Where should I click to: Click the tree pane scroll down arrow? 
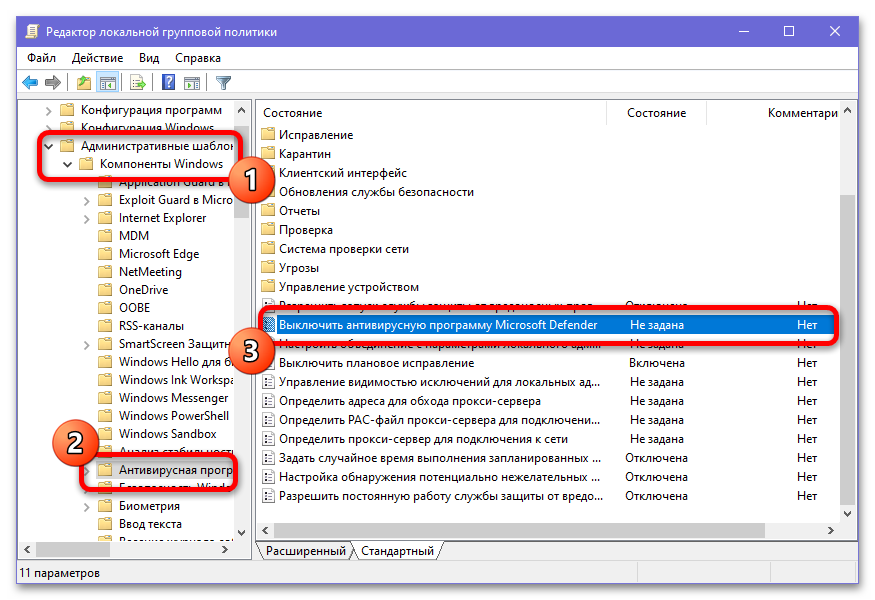241,532
